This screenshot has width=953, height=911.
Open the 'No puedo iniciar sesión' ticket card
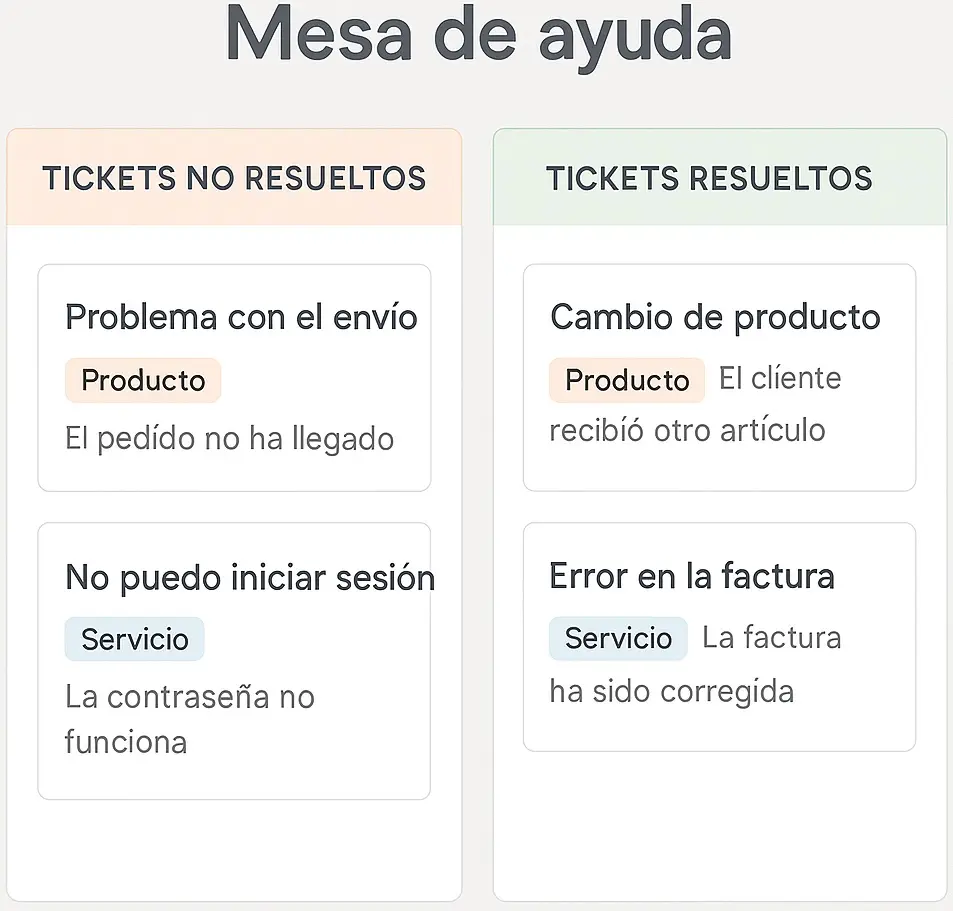point(234,659)
